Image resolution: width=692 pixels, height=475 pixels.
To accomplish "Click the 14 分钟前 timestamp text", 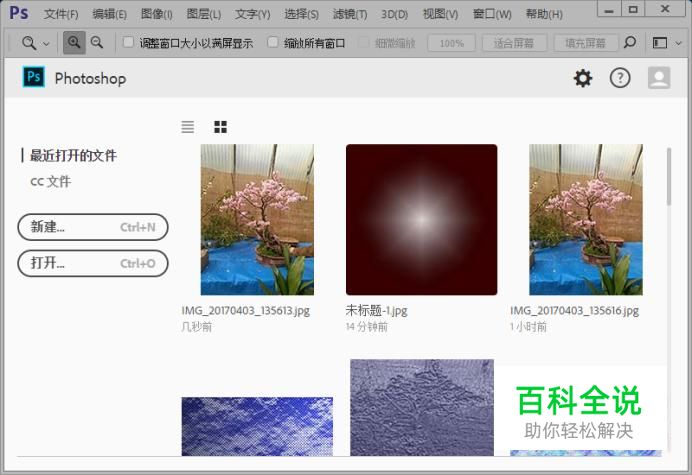I will [x=367, y=327].
